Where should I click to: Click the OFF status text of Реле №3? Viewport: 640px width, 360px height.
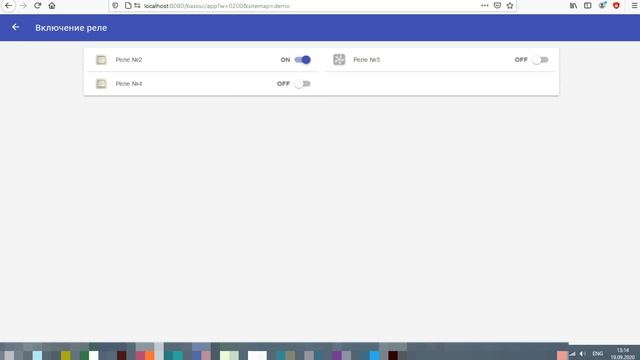[x=521, y=60]
